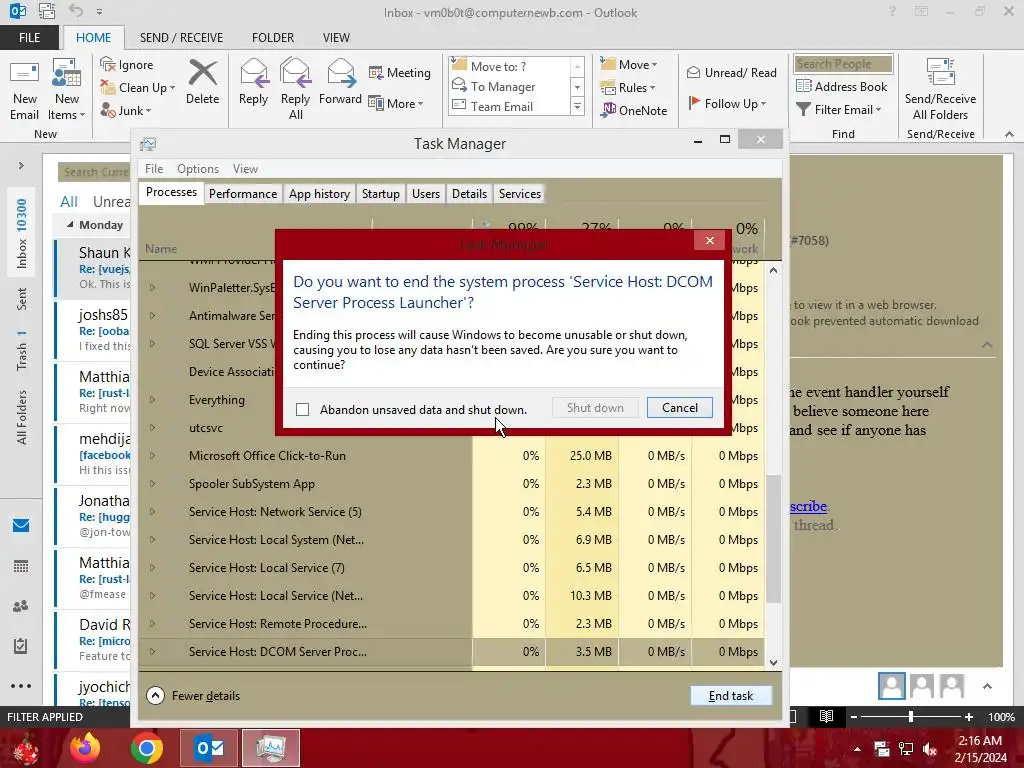Open the Mail view in Outlook sidebar
1024x768 pixels.
click(x=21, y=526)
